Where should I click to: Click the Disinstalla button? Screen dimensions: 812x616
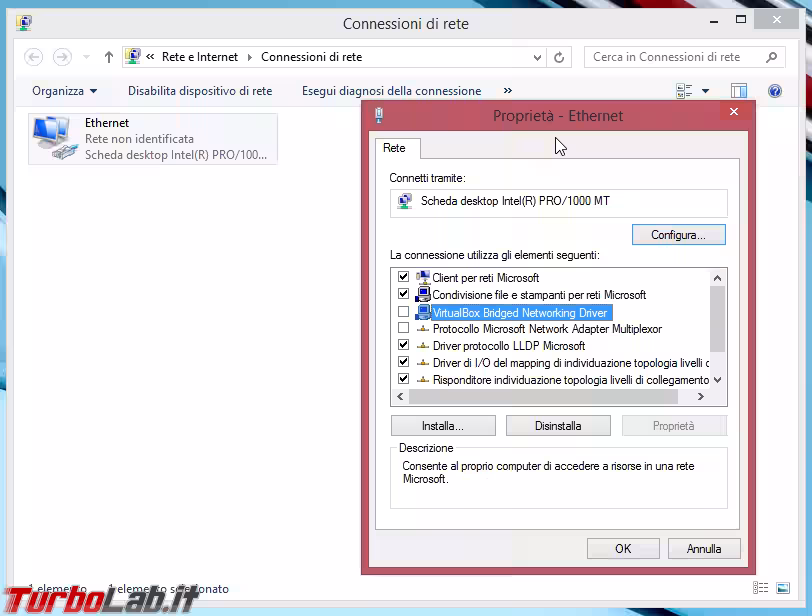point(558,424)
